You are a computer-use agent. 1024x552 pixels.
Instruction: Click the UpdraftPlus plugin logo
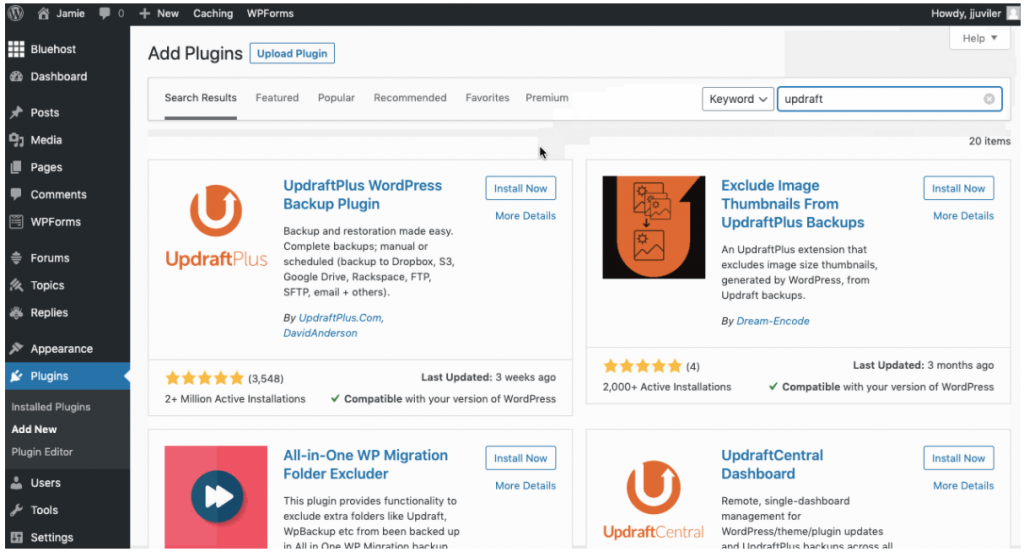click(216, 227)
